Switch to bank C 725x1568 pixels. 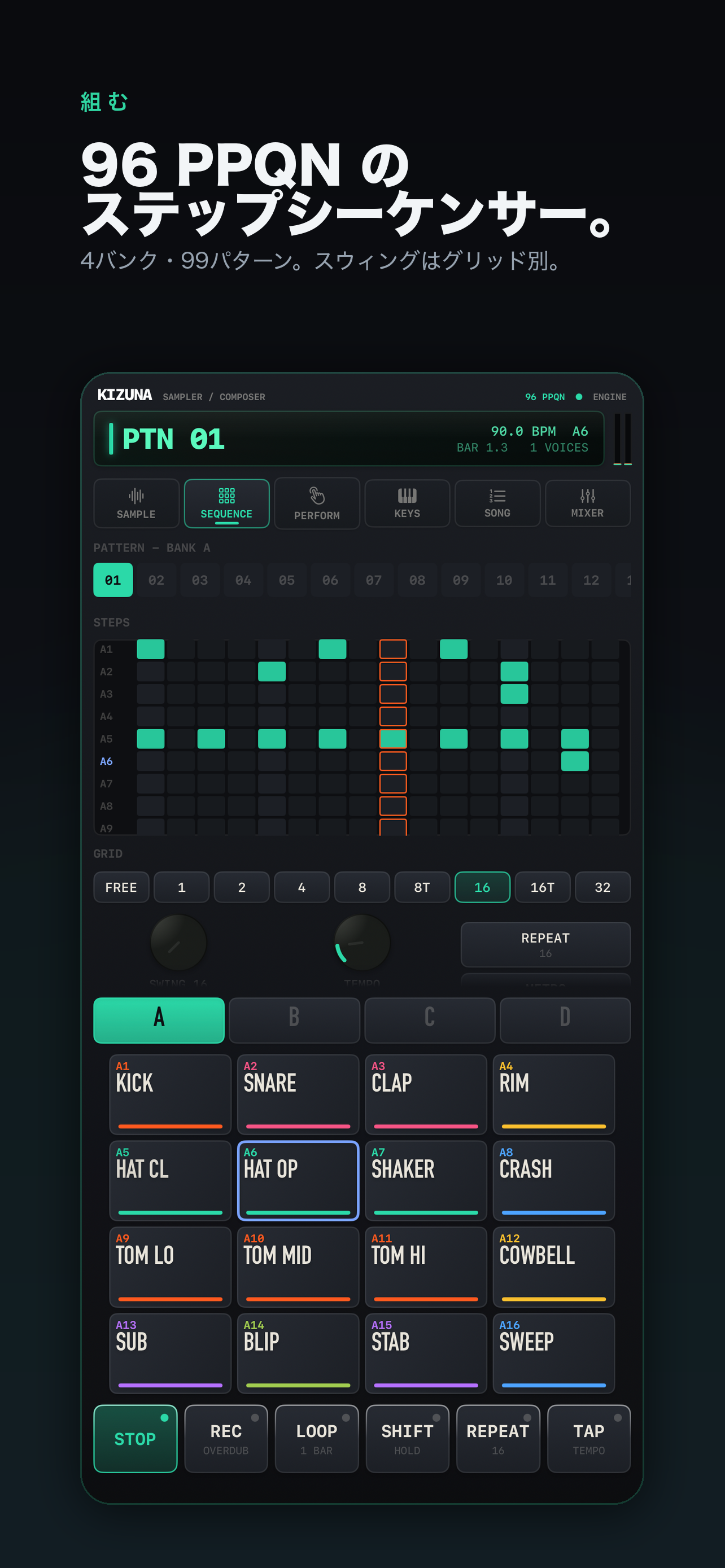click(430, 1019)
